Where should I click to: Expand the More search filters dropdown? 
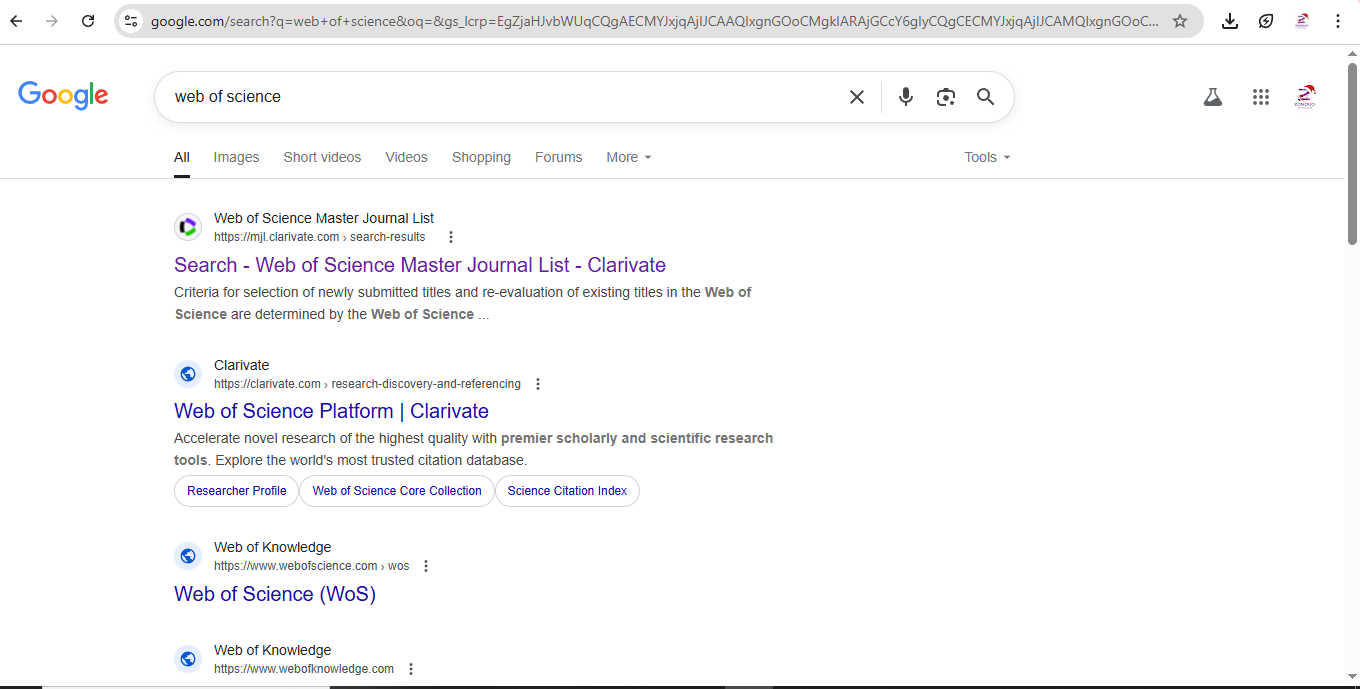(x=628, y=157)
